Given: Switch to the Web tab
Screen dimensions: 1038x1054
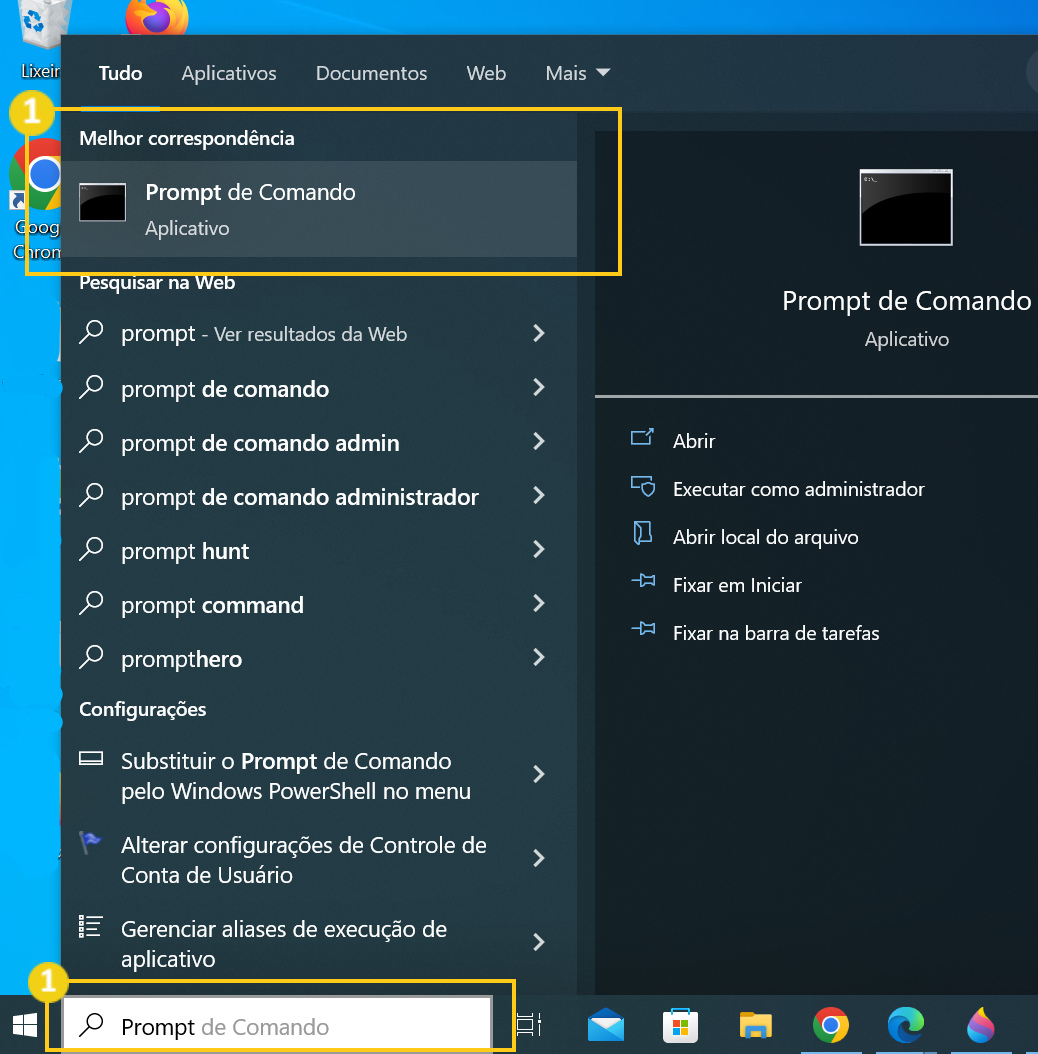Looking at the screenshot, I should coord(486,73).
